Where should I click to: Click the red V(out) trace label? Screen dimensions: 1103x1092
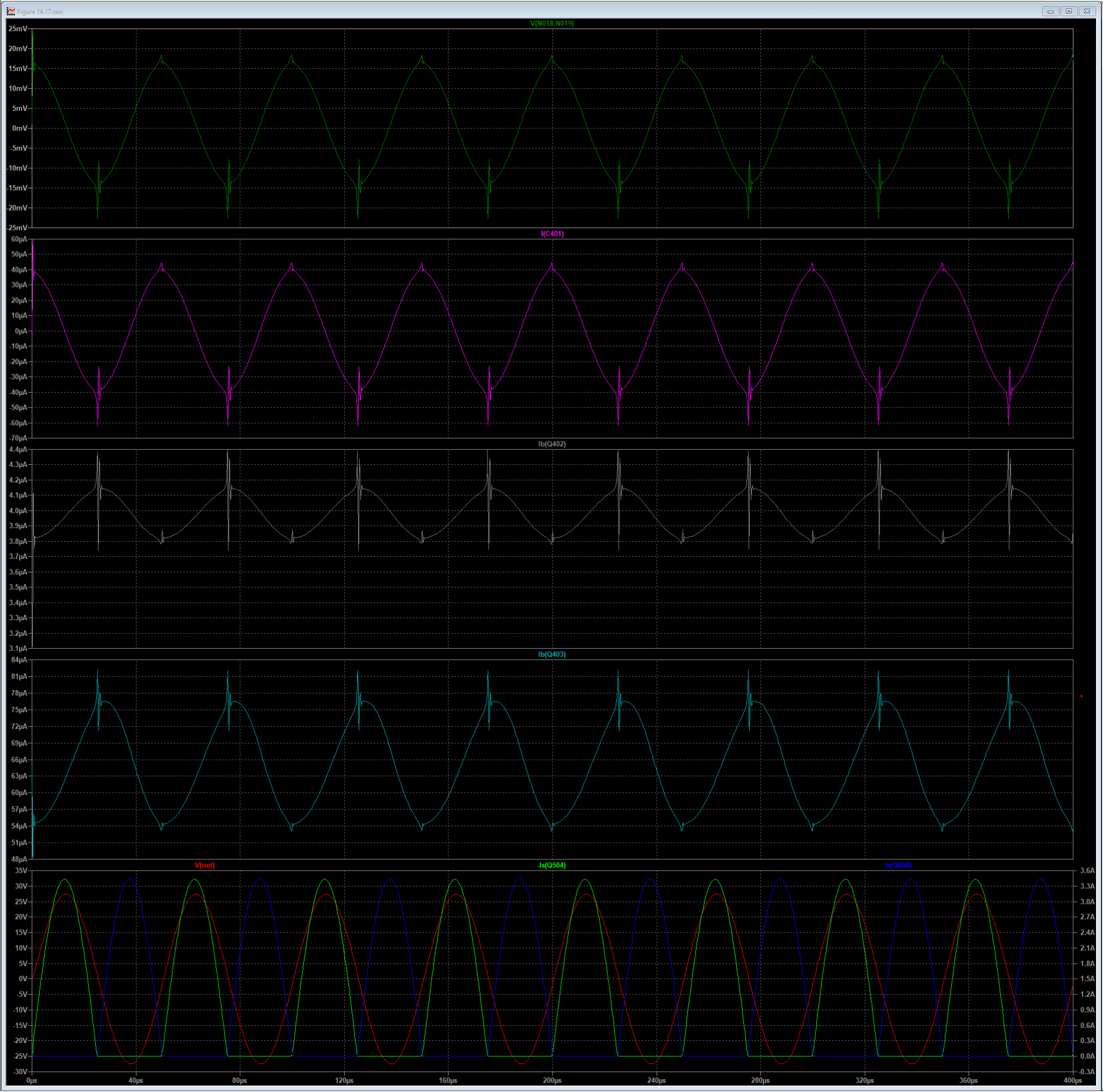(x=205, y=865)
